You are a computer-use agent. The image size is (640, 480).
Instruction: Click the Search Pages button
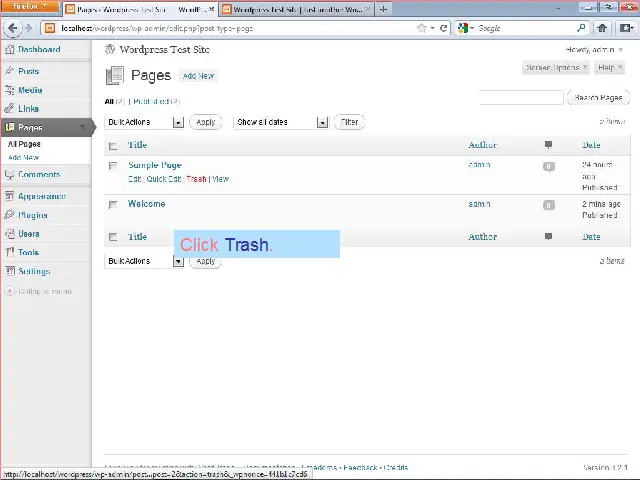point(598,98)
